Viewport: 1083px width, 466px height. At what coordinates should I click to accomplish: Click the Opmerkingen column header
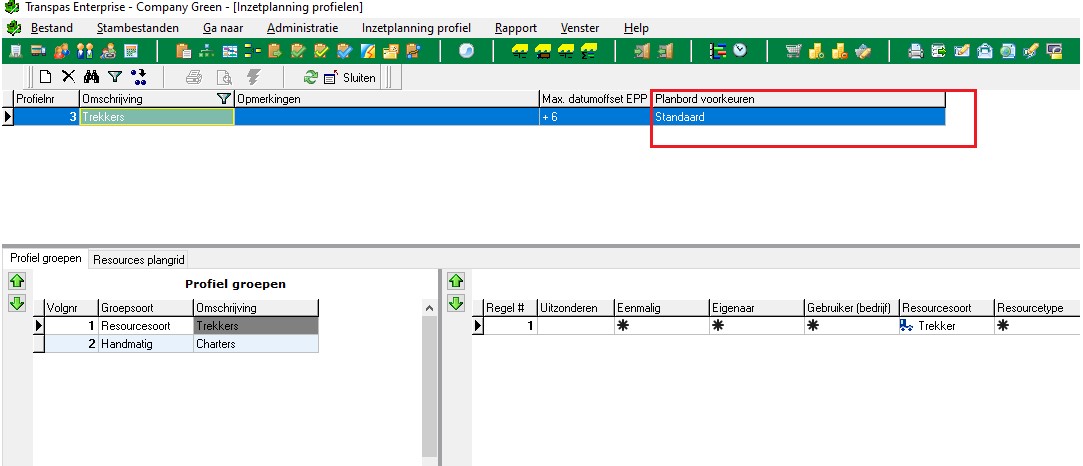pyautogui.click(x=387, y=99)
